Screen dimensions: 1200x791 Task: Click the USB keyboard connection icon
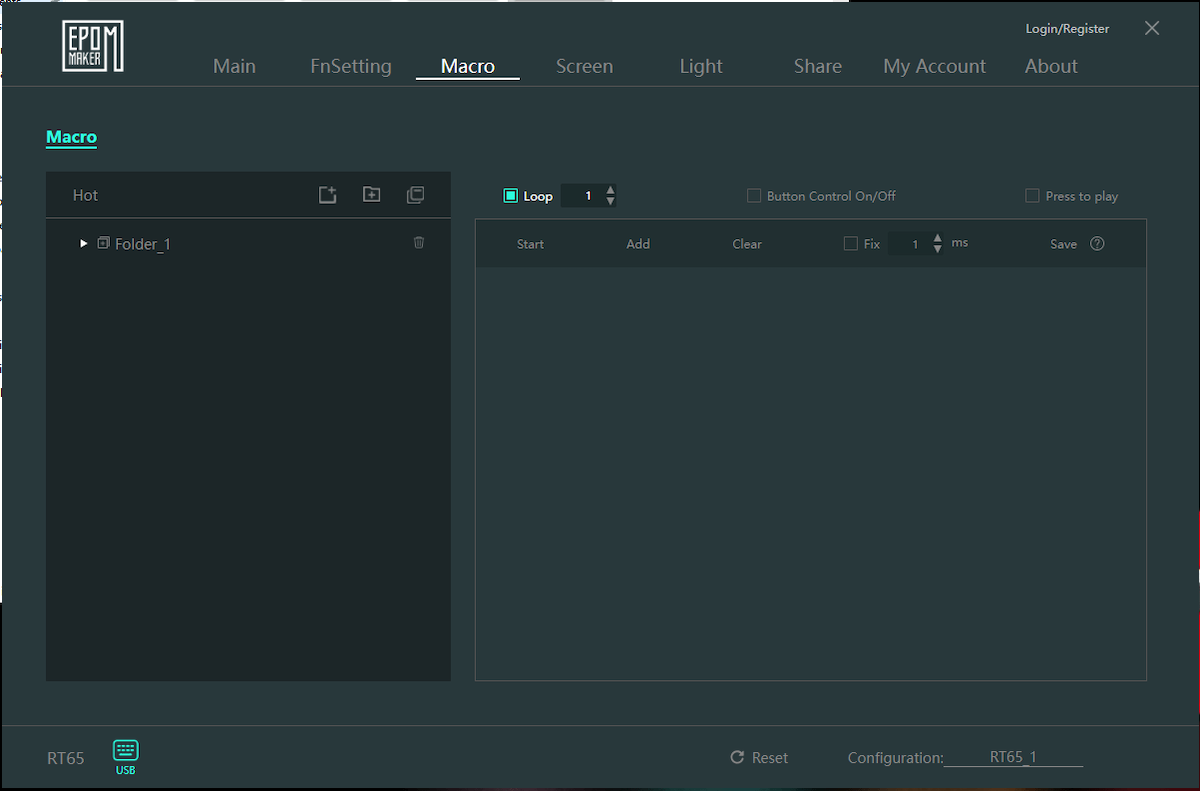126,751
